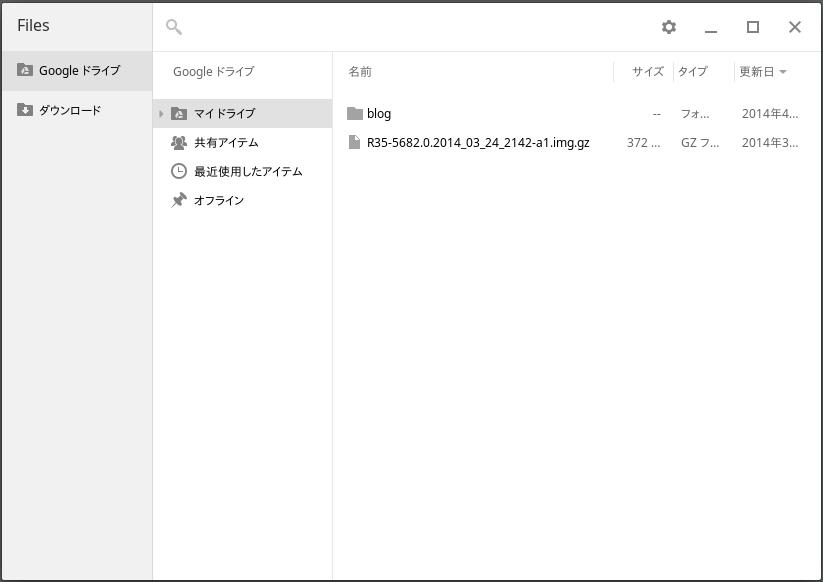This screenshot has height=582, width=823.
Task: Click the img.gz file icon
Action: [x=354, y=142]
